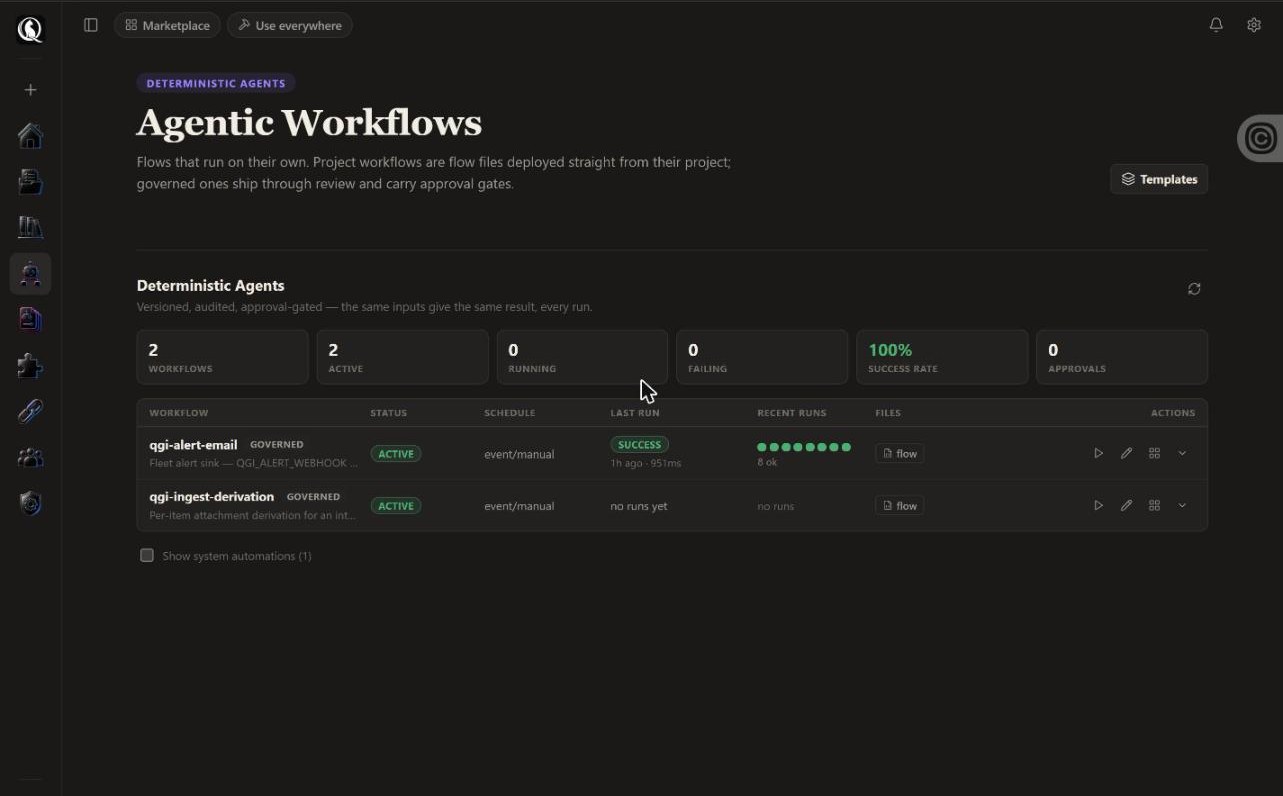Click the Failing count card
The image size is (1283, 796).
(762, 357)
